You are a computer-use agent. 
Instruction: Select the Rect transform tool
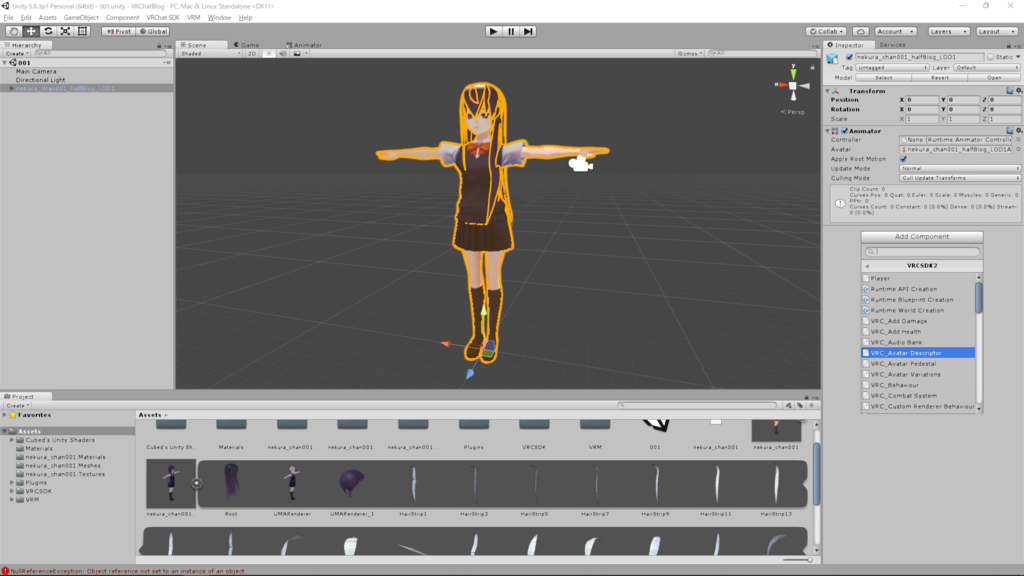click(x=82, y=31)
